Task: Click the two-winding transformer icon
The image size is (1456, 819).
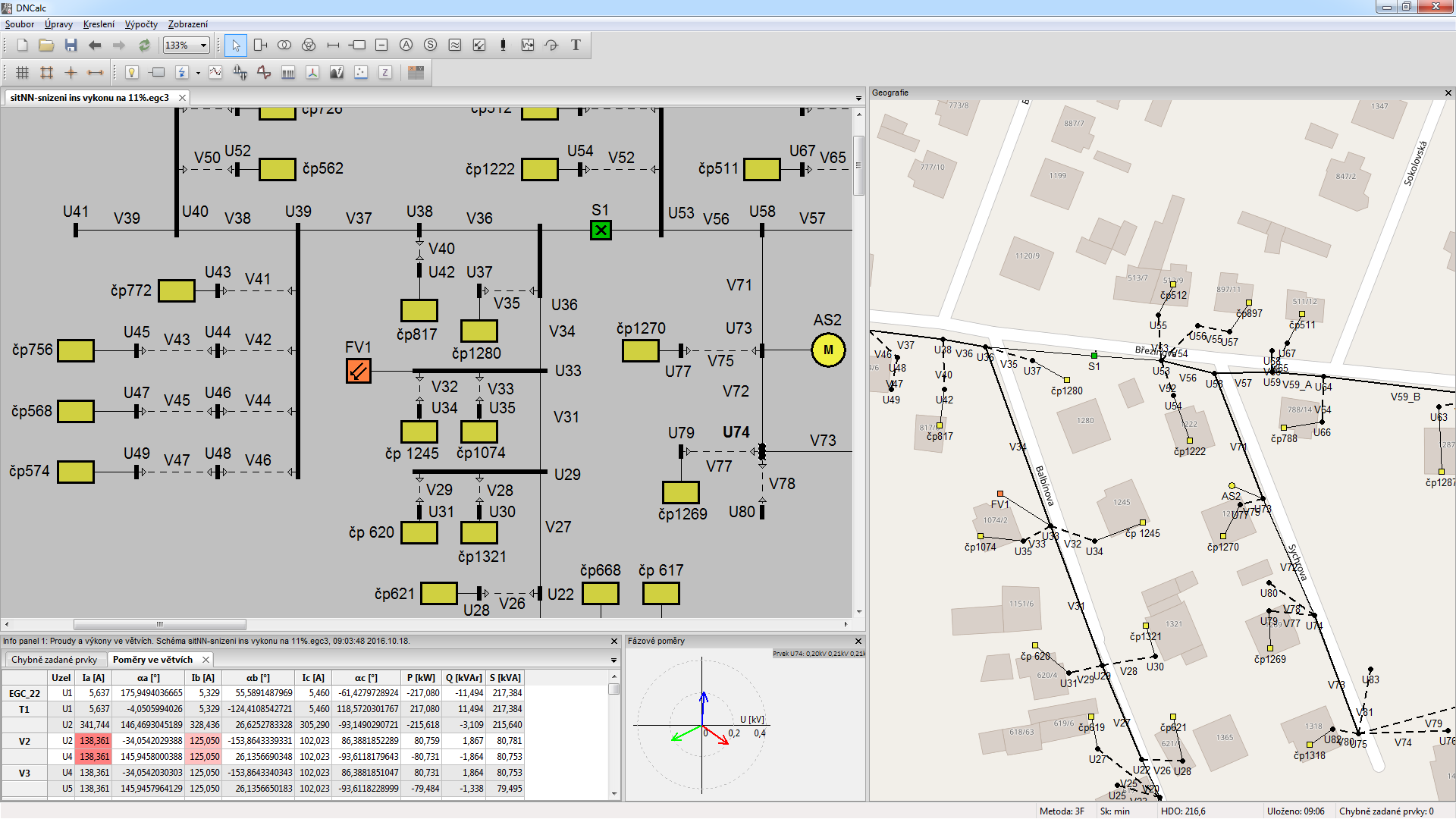Action: point(284,45)
